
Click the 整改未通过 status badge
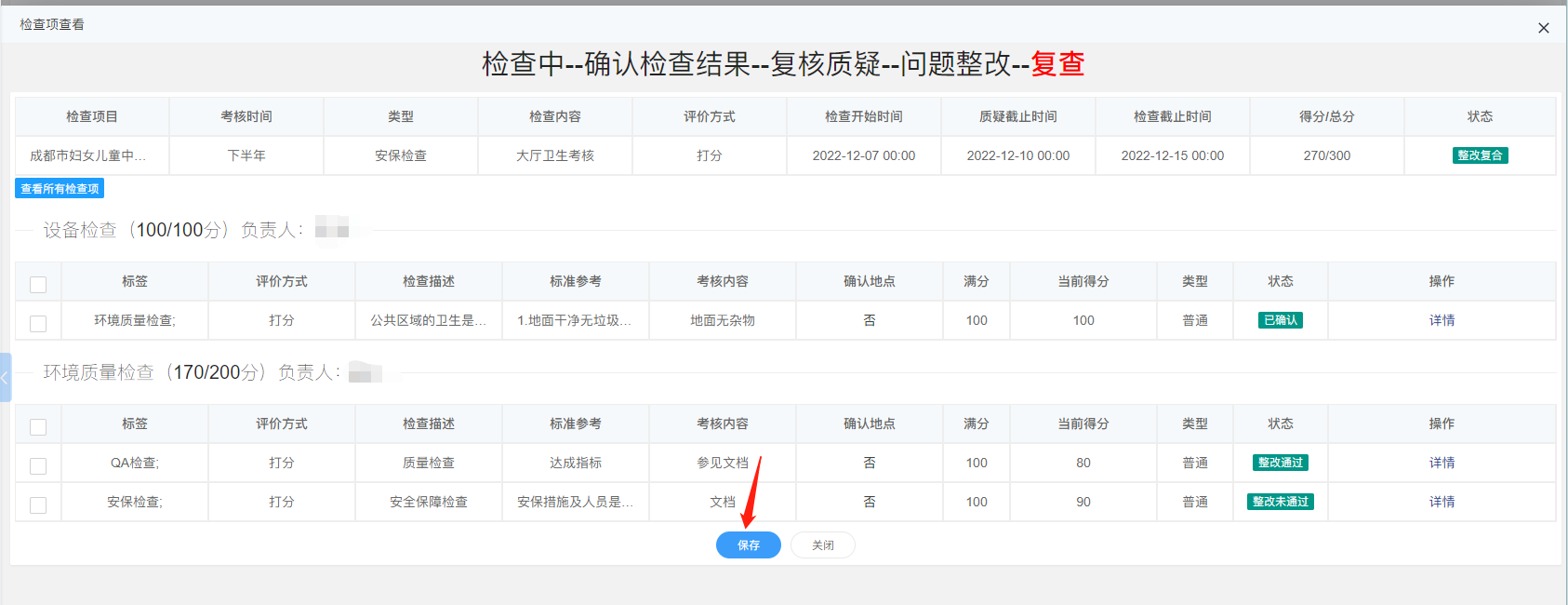pyautogui.click(x=1281, y=502)
